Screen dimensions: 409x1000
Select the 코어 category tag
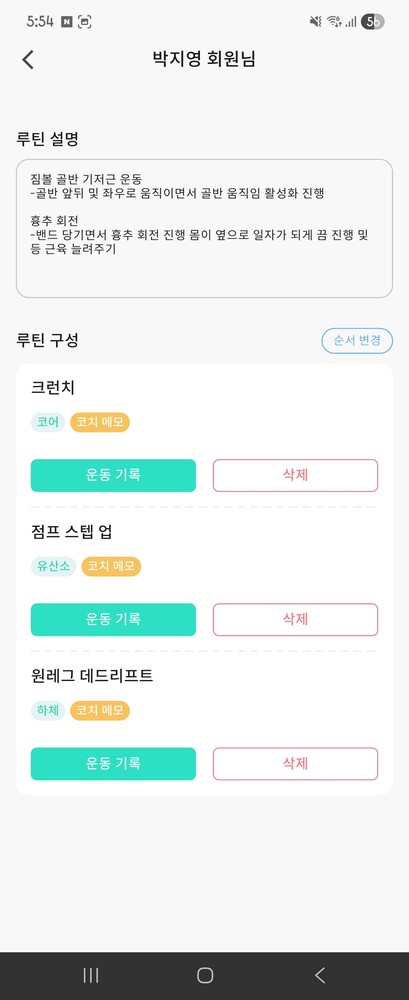(x=48, y=422)
